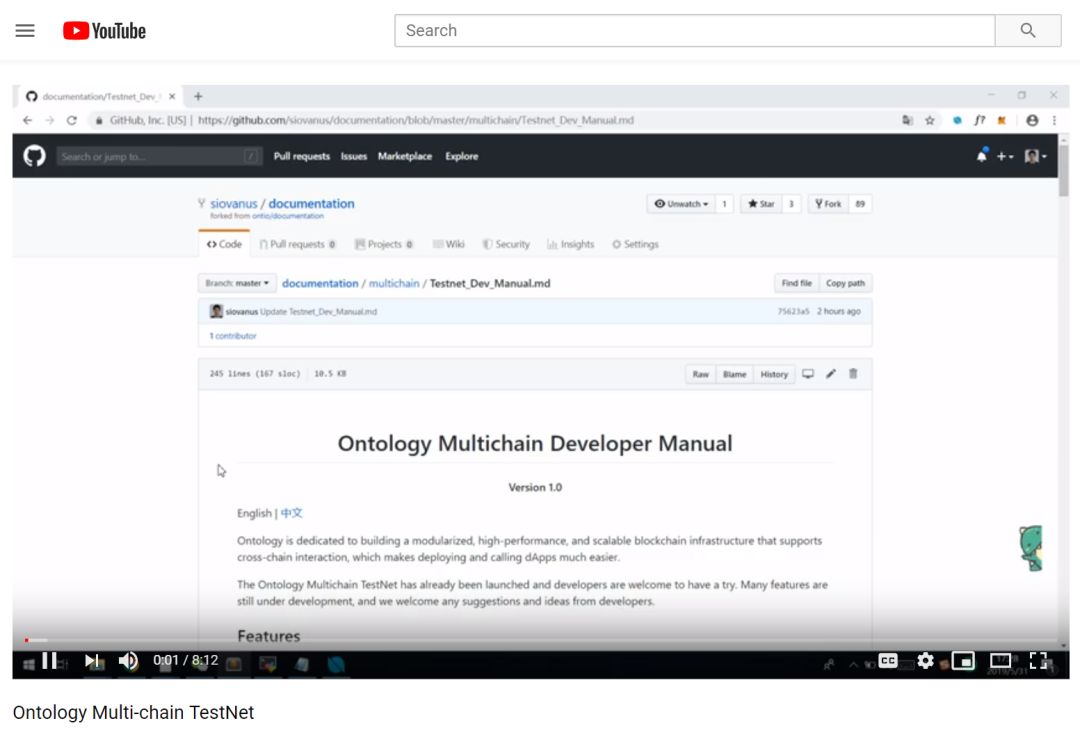Open multichain folder in breadcrumb
The height and width of the screenshot is (737, 1080).
pos(394,283)
